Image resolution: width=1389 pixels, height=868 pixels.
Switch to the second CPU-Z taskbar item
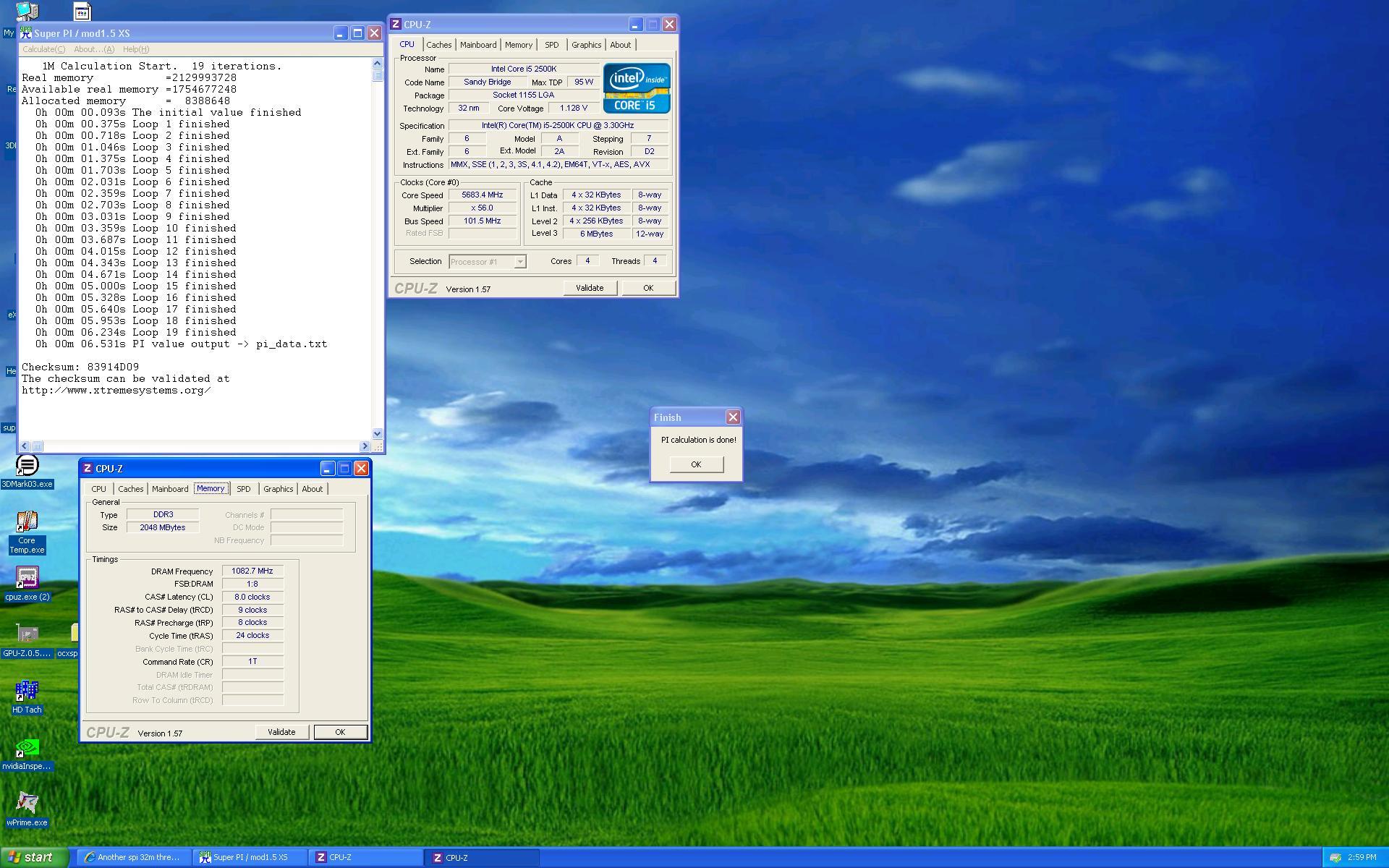(482, 857)
